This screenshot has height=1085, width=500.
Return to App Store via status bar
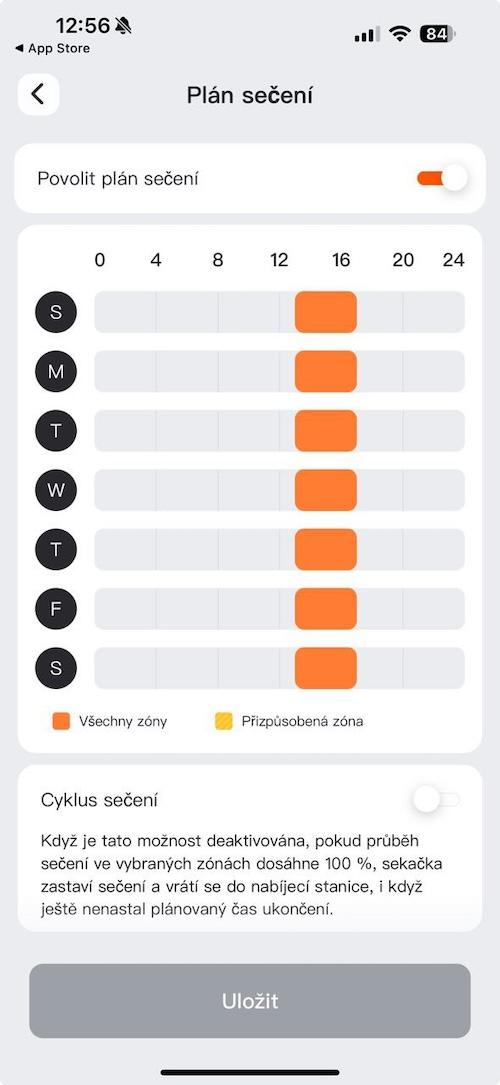click(53, 48)
